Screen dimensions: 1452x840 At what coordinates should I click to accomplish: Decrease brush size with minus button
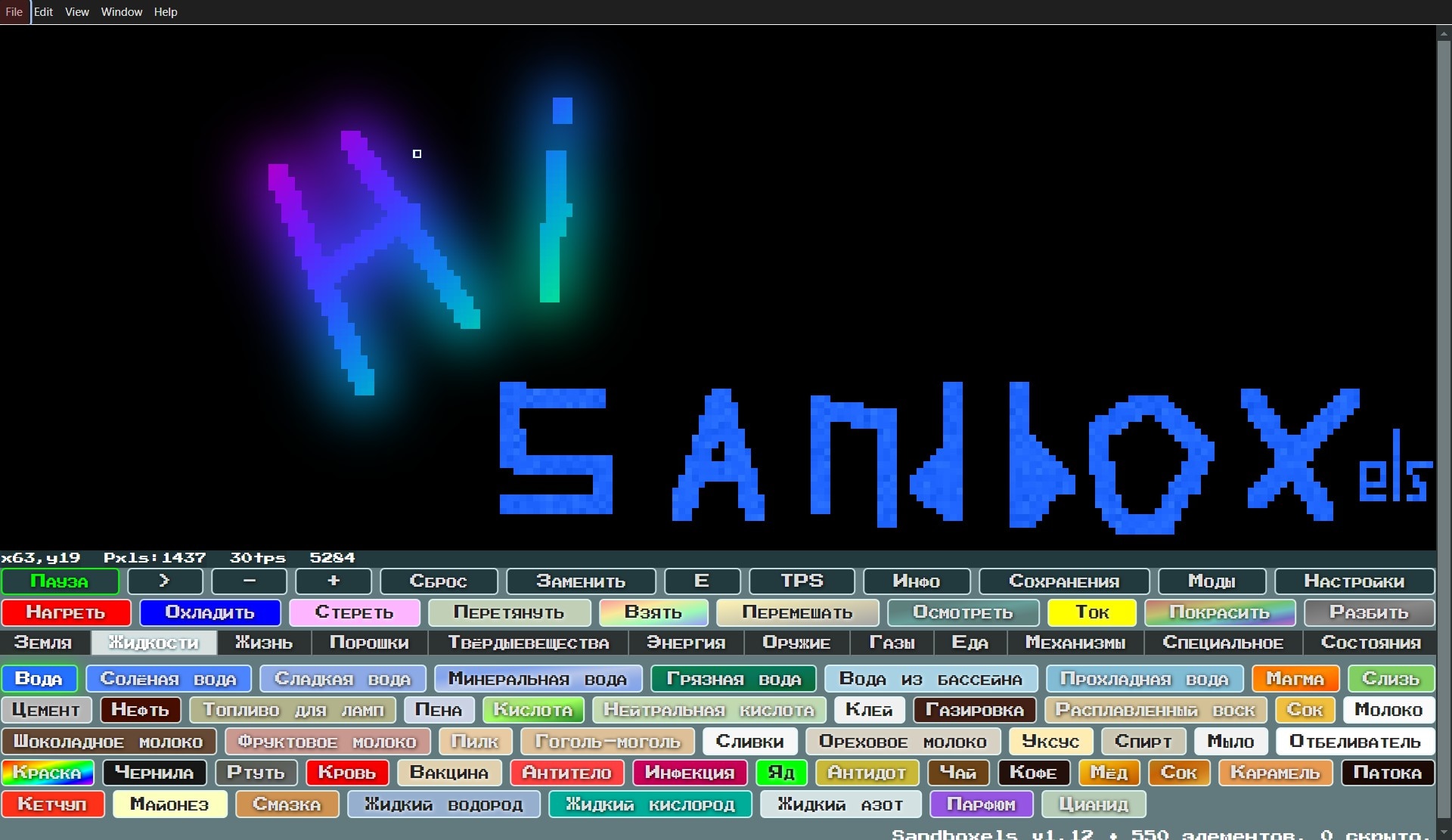249,581
